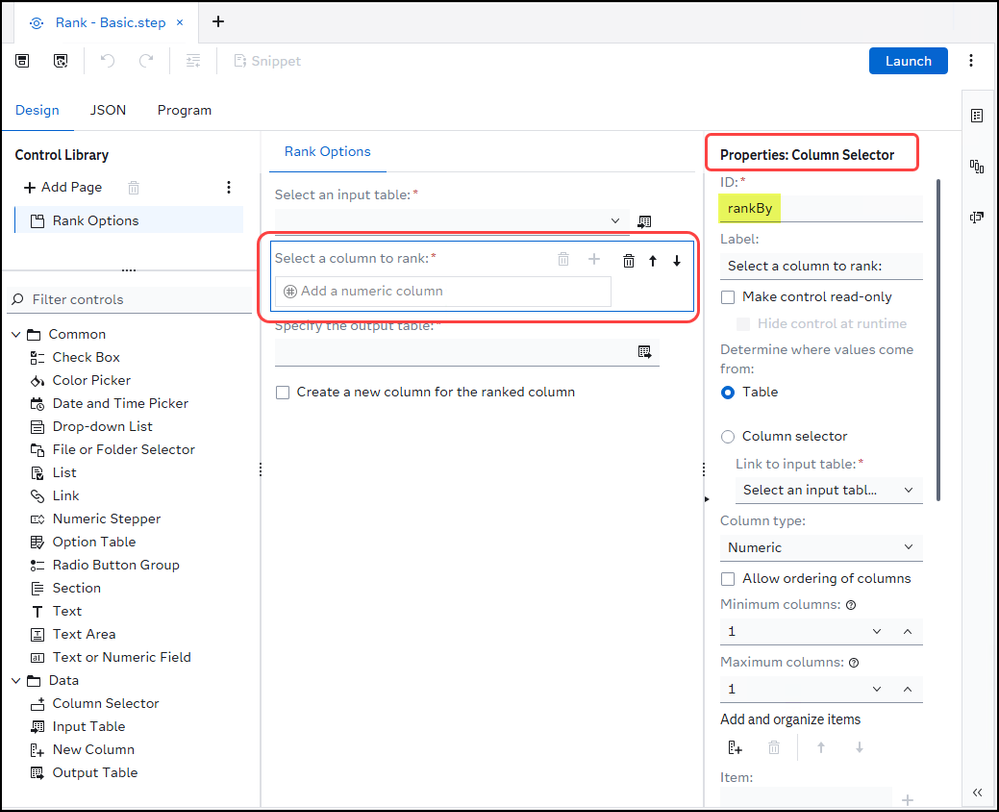Open Link to input table dropdown

(x=828, y=490)
